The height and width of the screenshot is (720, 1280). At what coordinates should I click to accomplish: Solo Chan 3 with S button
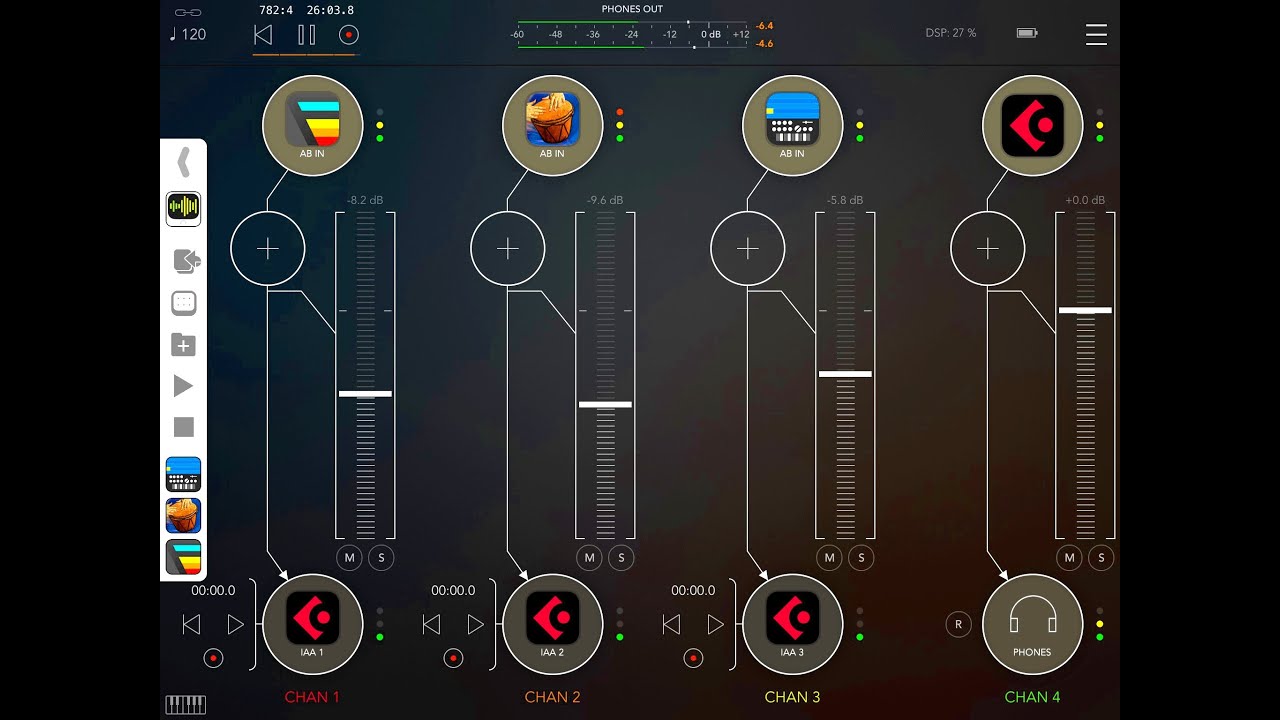861,558
